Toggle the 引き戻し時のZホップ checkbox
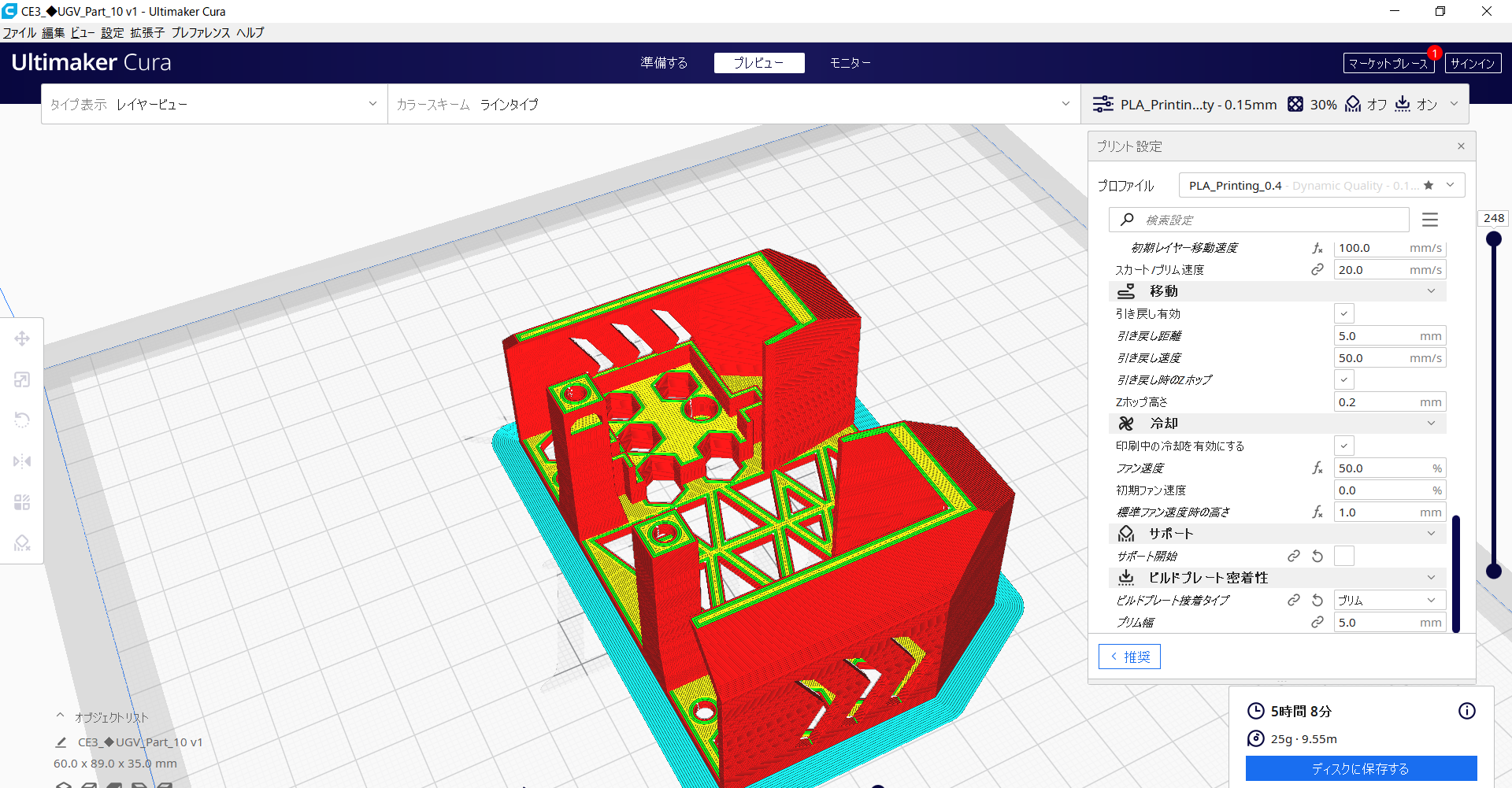The width and height of the screenshot is (1512, 788). (x=1344, y=379)
